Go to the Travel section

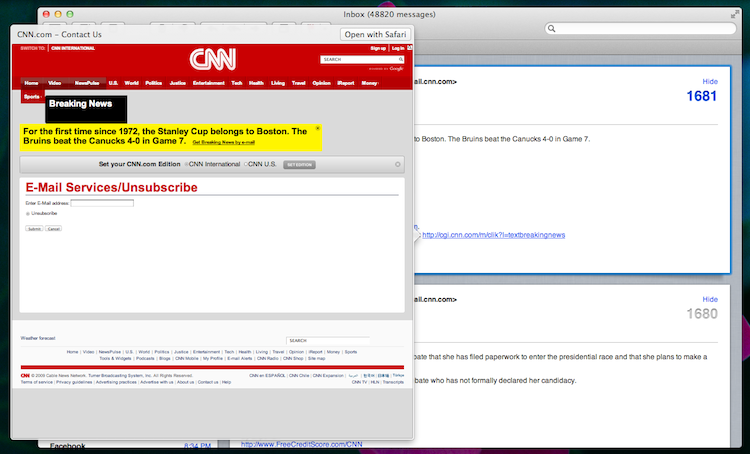point(298,83)
